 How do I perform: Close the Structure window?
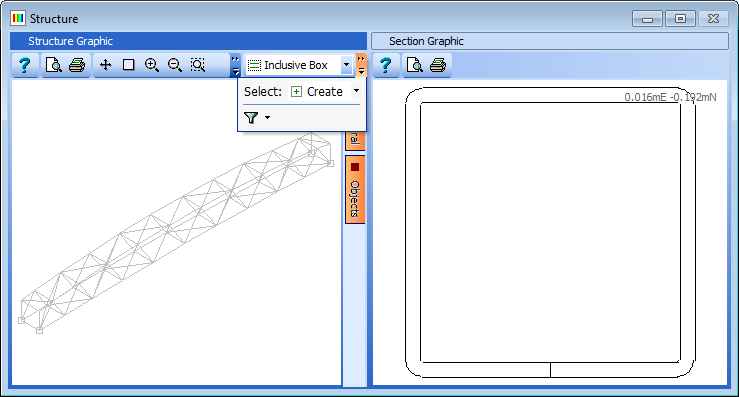click(713, 19)
